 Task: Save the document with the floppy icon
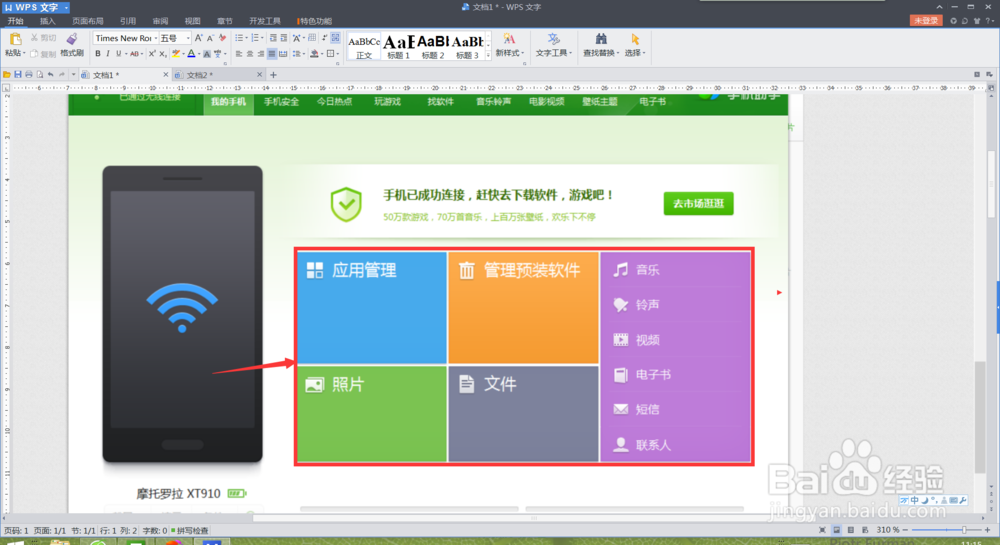pyautogui.click(x=18, y=75)
